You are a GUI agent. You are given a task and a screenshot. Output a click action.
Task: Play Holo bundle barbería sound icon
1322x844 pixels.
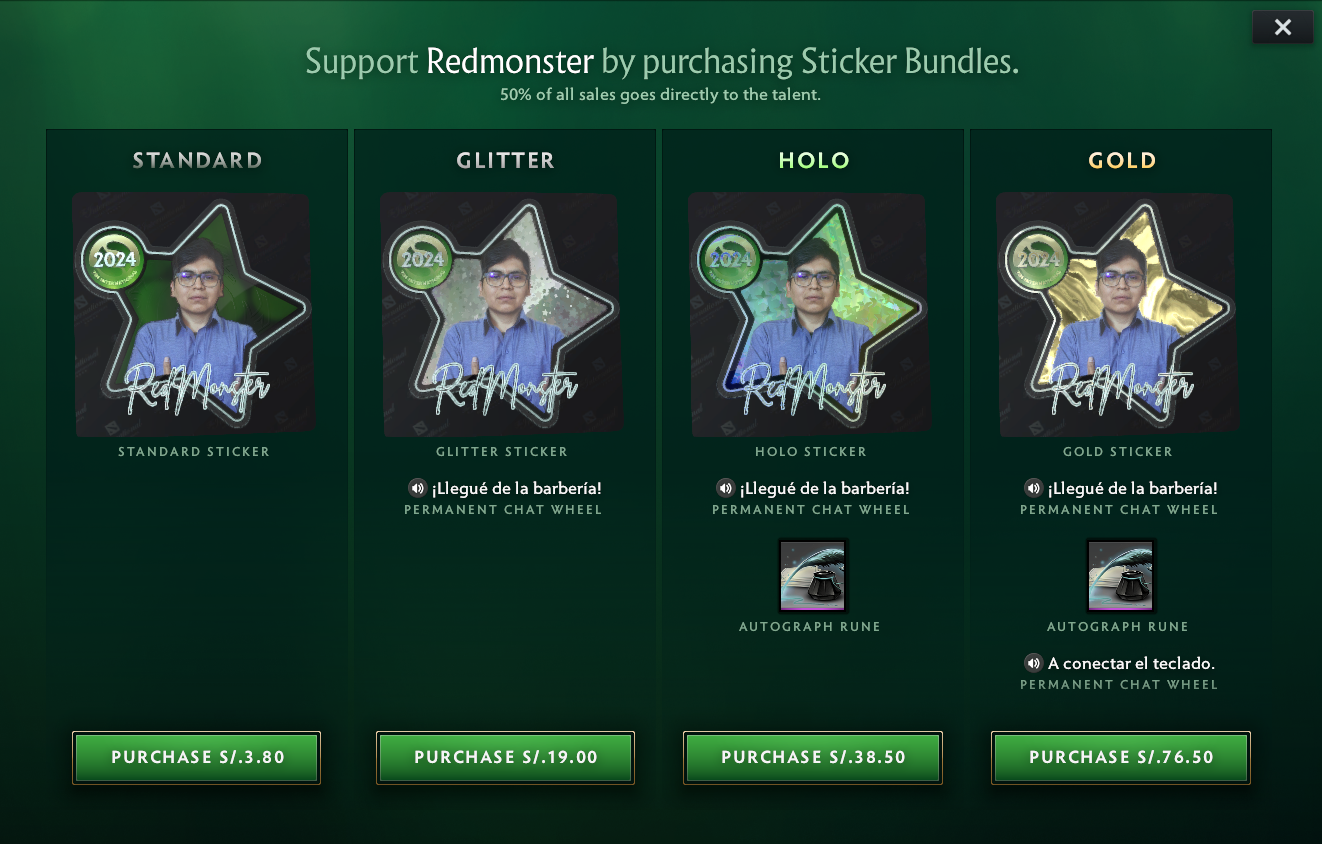pyautogui.click(x=725, y=488)
